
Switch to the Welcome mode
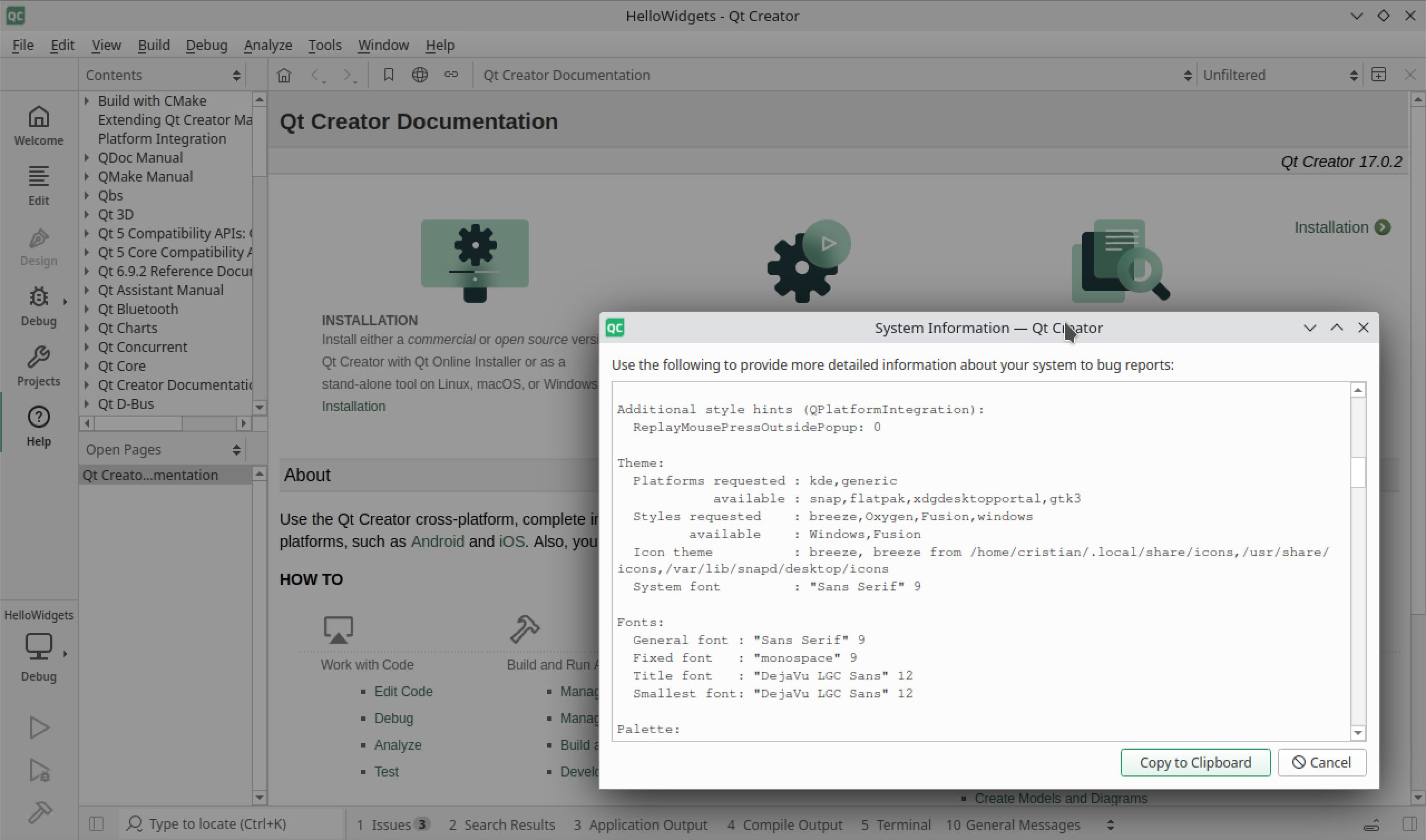[38, 125]
